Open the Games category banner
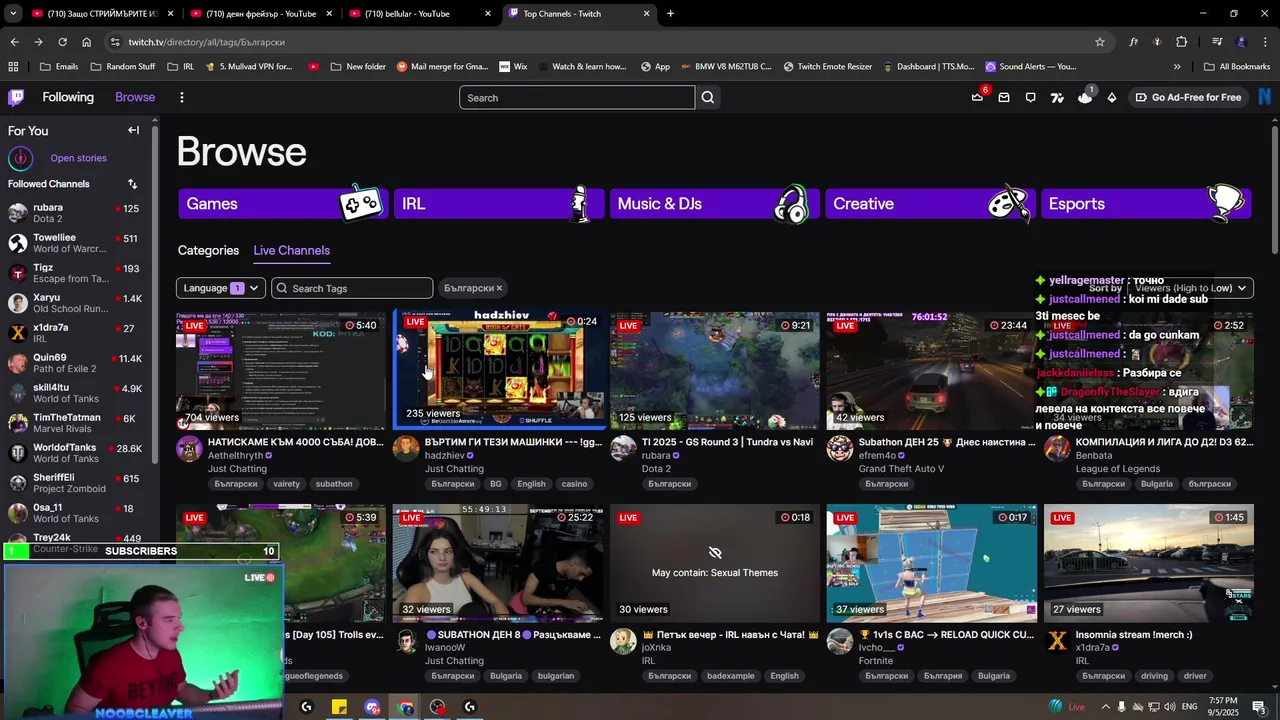Viewport: 1280px width, 720px height. point(283,203)
